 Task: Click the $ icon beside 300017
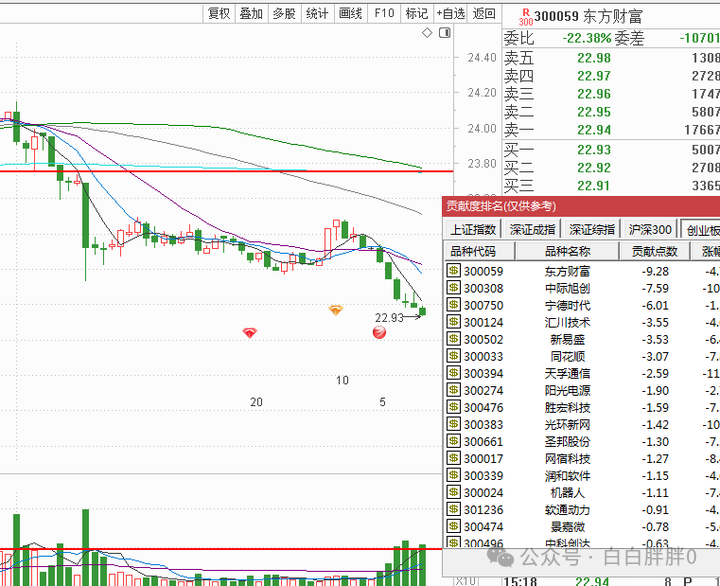point(453,457)
